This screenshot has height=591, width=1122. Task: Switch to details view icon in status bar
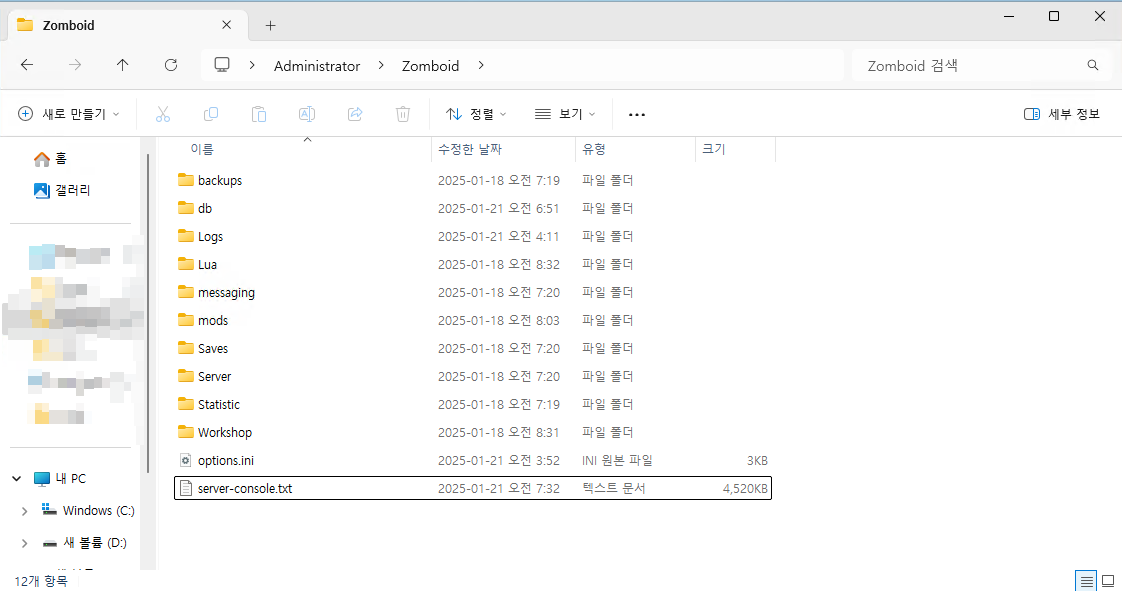point(1086,580)
